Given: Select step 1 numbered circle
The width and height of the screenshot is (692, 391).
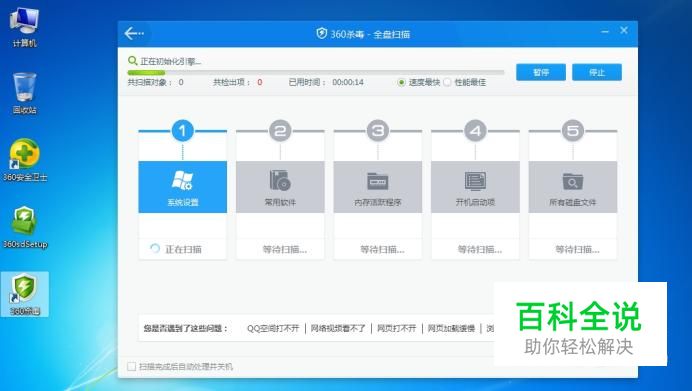Looking at the screenshot, I should pos(183,131).
